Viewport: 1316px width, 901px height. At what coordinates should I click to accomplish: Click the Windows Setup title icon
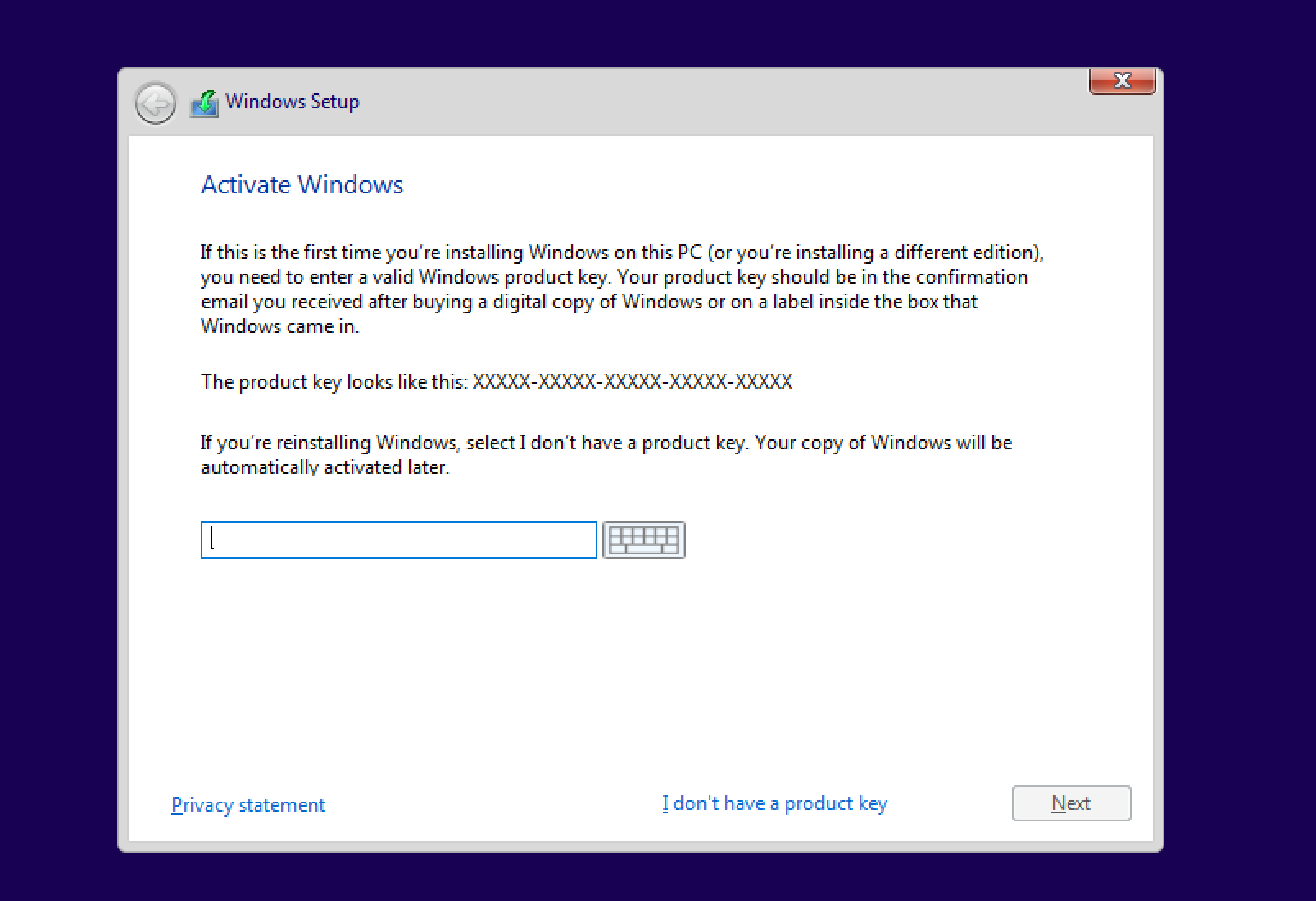tap(204, 103)
